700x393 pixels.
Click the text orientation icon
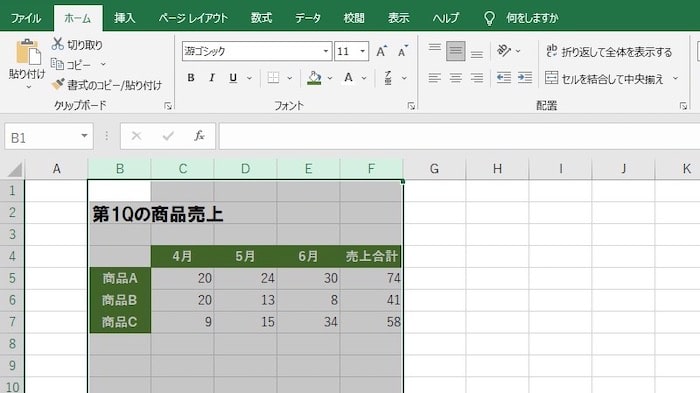click(504, 51)
